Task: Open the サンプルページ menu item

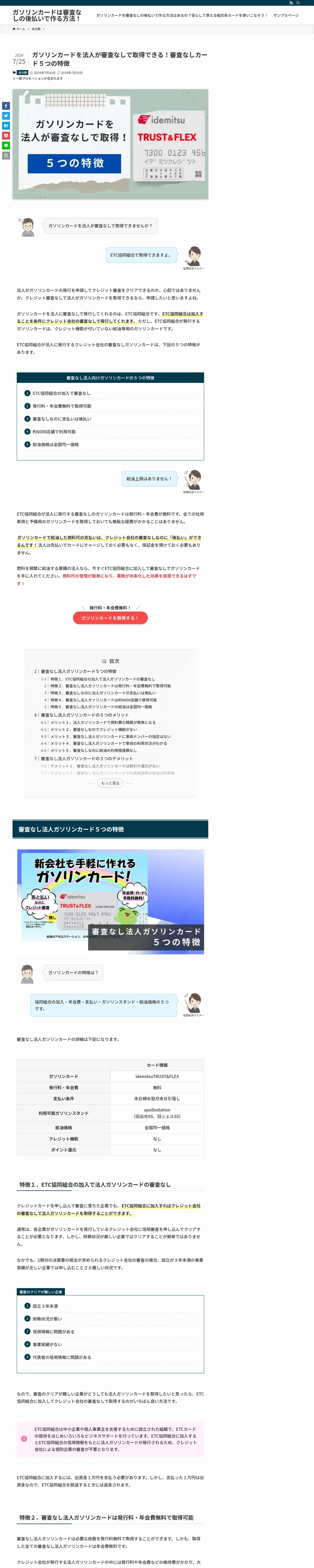Action: tap(286, 15)
